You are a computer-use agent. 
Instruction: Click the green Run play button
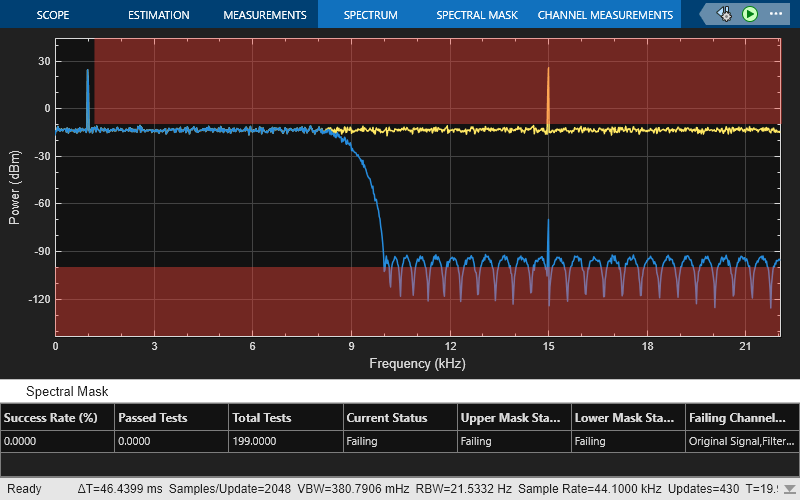749,14
